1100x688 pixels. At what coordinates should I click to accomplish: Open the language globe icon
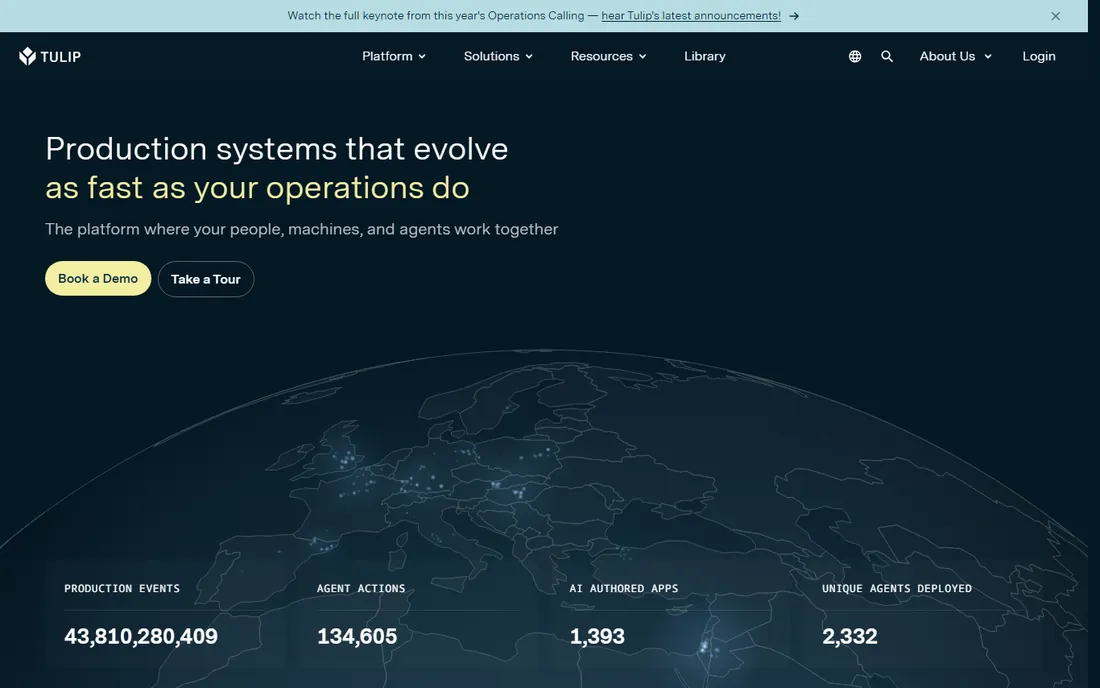(854, 56)
